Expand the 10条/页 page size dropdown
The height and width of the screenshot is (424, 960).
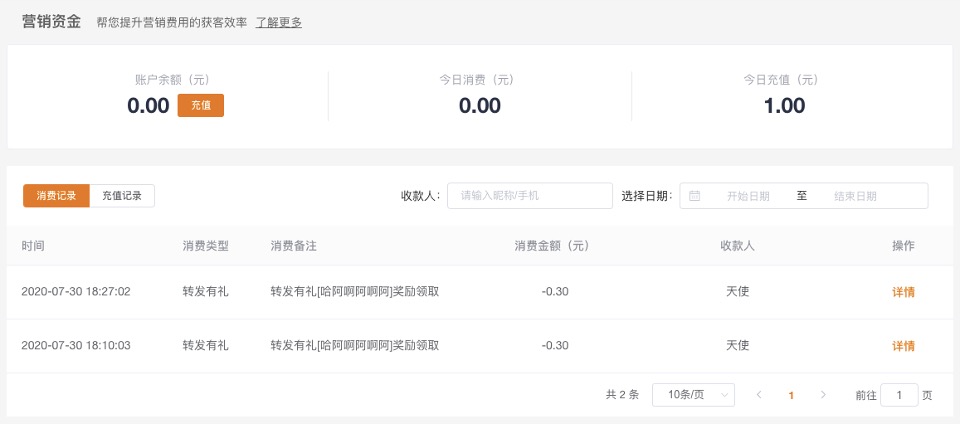(x=693, y=395)
